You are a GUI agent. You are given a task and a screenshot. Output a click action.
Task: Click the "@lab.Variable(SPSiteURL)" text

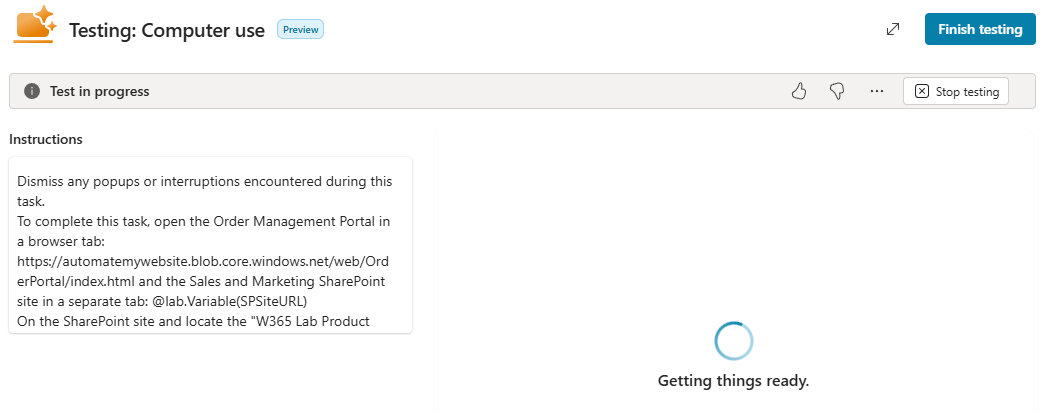point(229,301)
